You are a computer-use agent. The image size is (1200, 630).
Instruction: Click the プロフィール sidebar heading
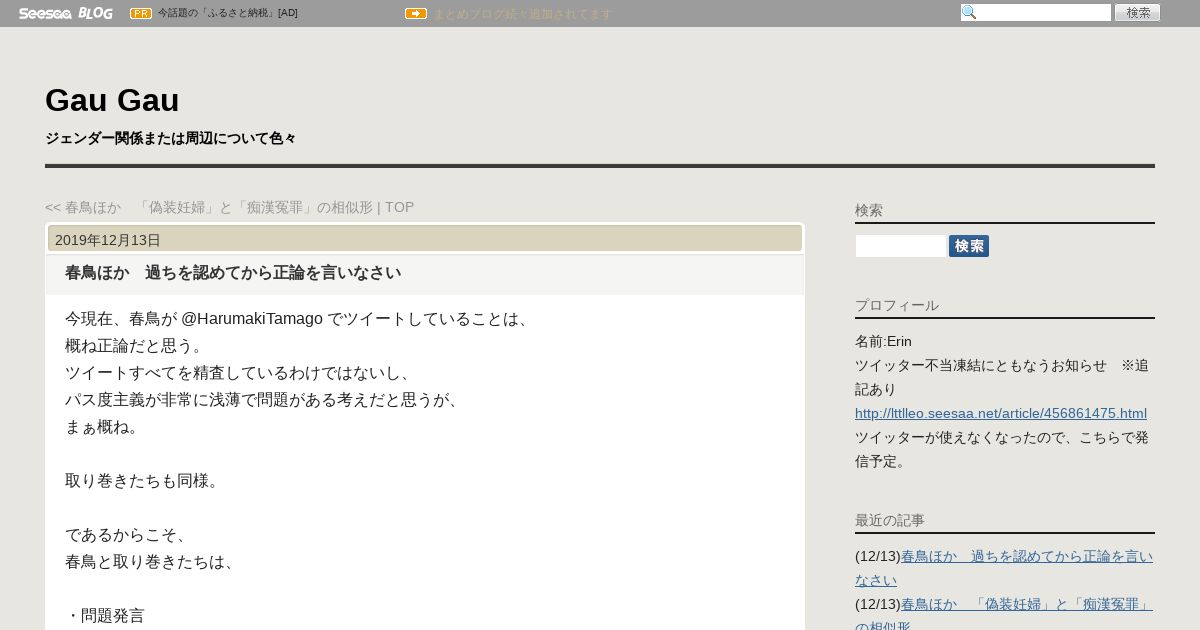(897, 305)
